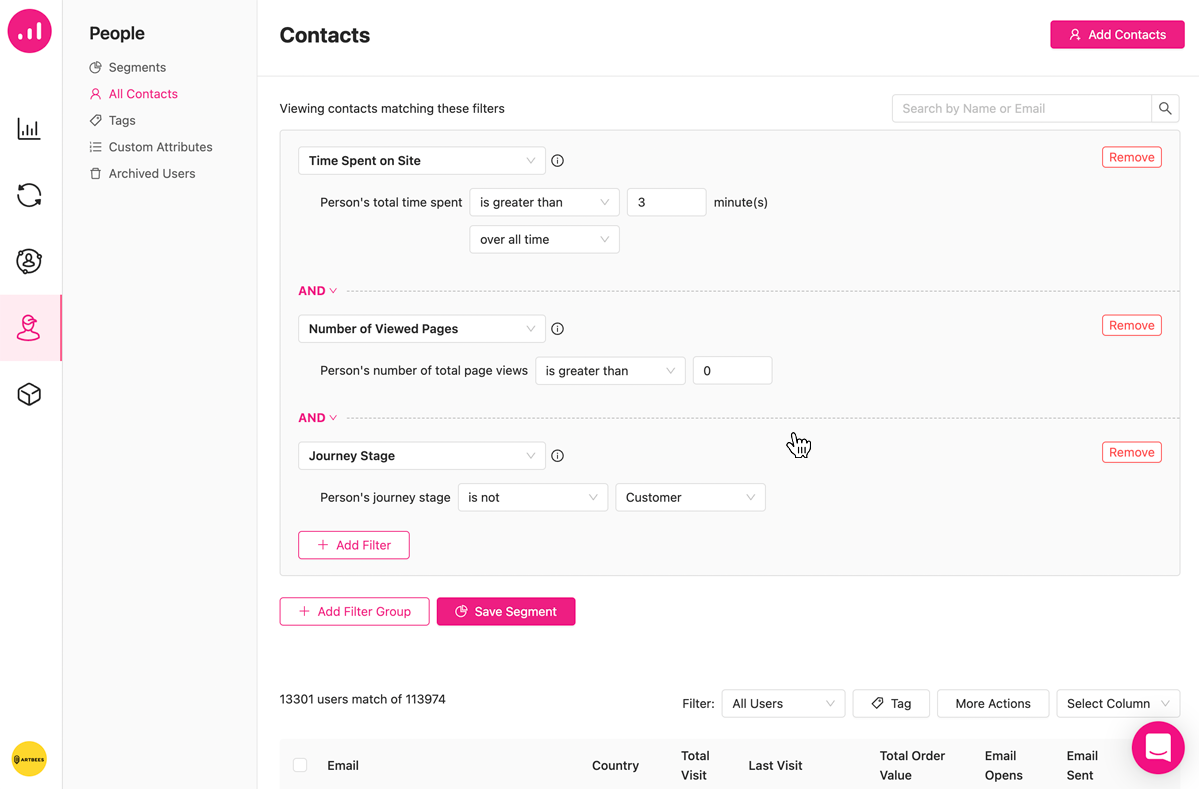Open the All Users filter dropdown
Image resolution: width=1200 pixels, height=800 pixels.
783,704
